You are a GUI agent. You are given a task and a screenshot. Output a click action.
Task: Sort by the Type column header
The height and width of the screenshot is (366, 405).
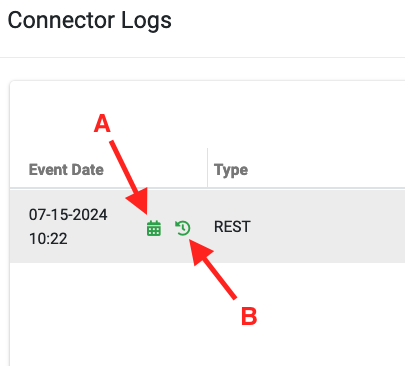231,170
